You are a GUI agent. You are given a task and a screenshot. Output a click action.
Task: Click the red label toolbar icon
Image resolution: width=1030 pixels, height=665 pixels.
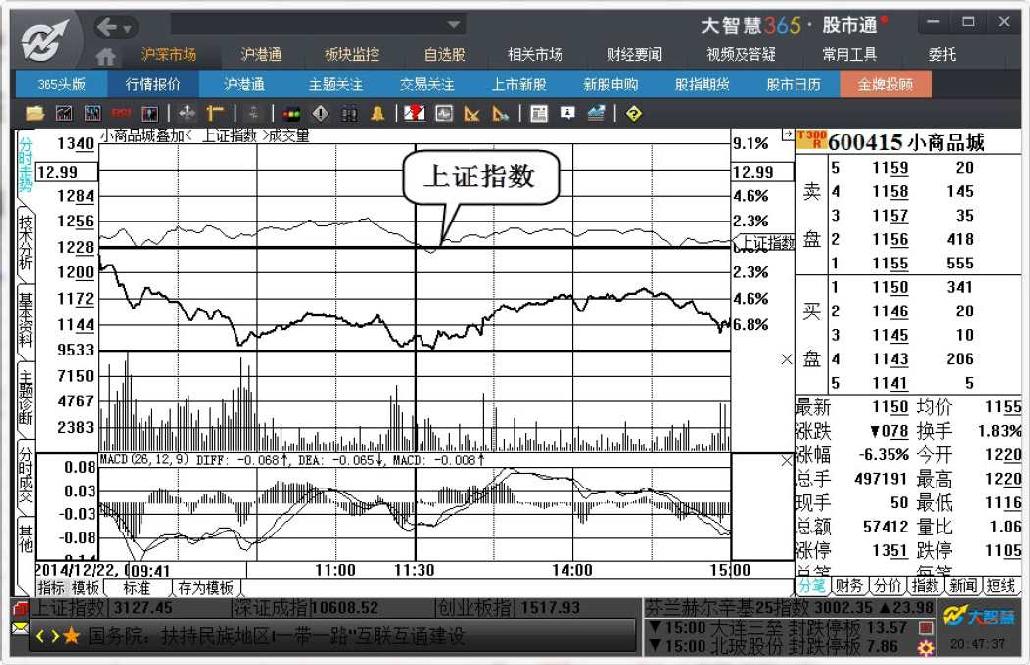pyautogui.click(x=121, y=114)
